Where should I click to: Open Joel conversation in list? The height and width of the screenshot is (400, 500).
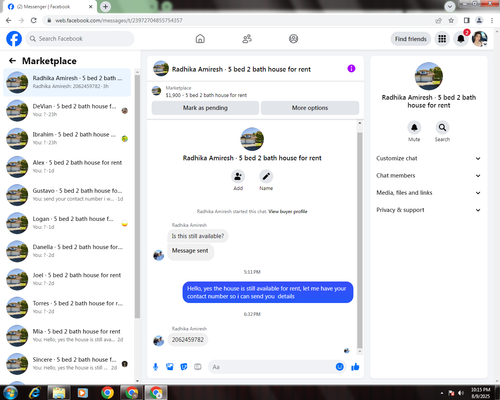67,279
